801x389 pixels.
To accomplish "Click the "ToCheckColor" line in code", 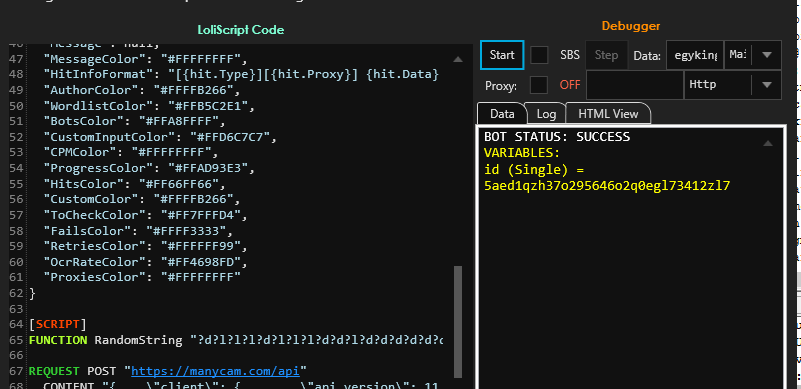I will [x=145, y=215].
